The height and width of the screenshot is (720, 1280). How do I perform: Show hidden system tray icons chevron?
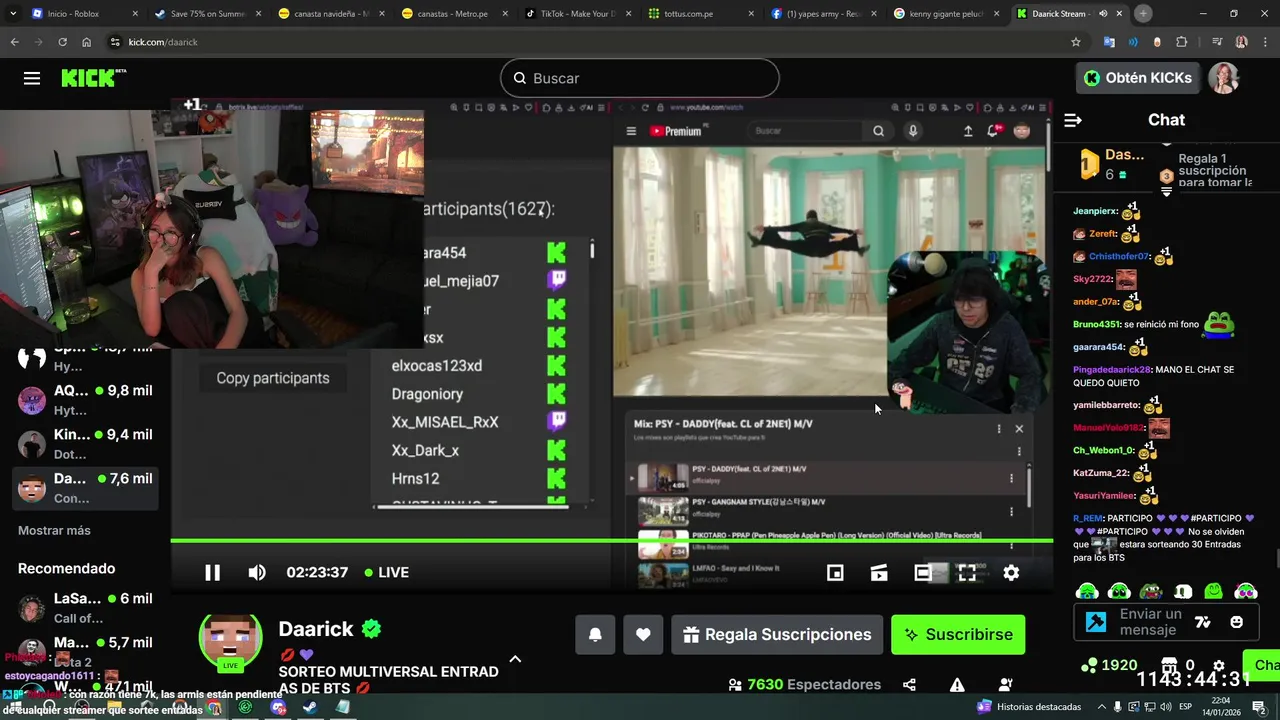click(x=1102, y=707)
